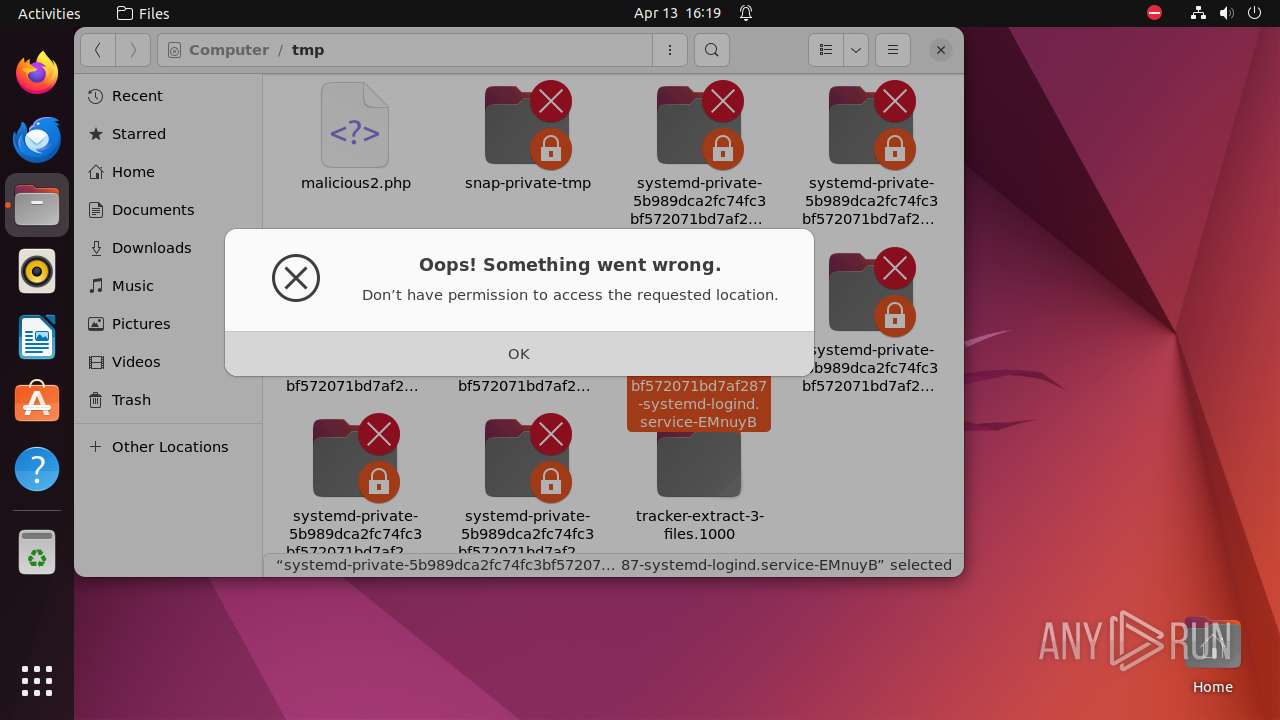Screen dimensions: 1280x720
Task: Open the Files hamburger menu
Action: tap(893, 50)
